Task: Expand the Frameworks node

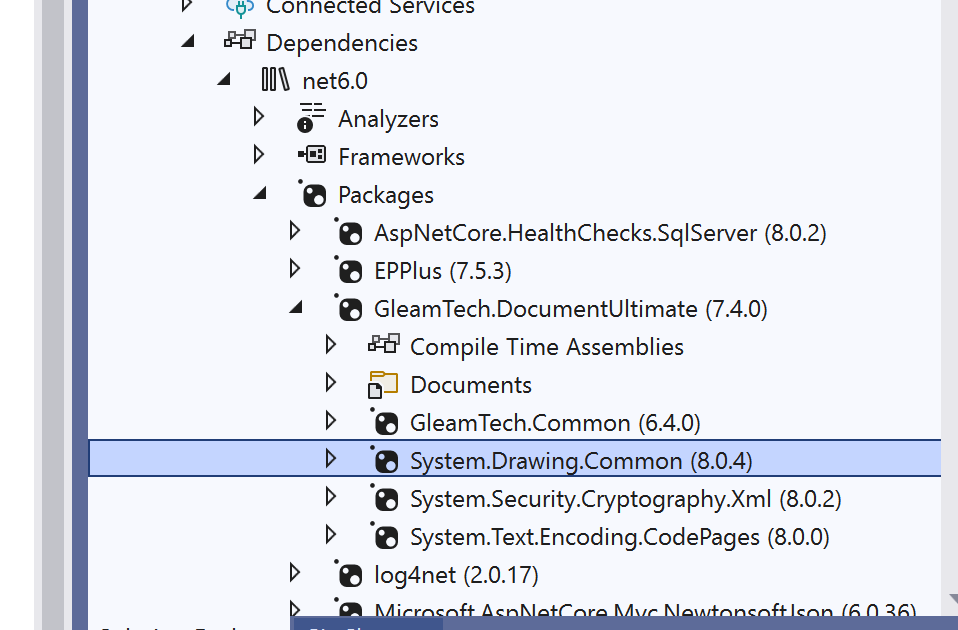Action: coord(259,155)
